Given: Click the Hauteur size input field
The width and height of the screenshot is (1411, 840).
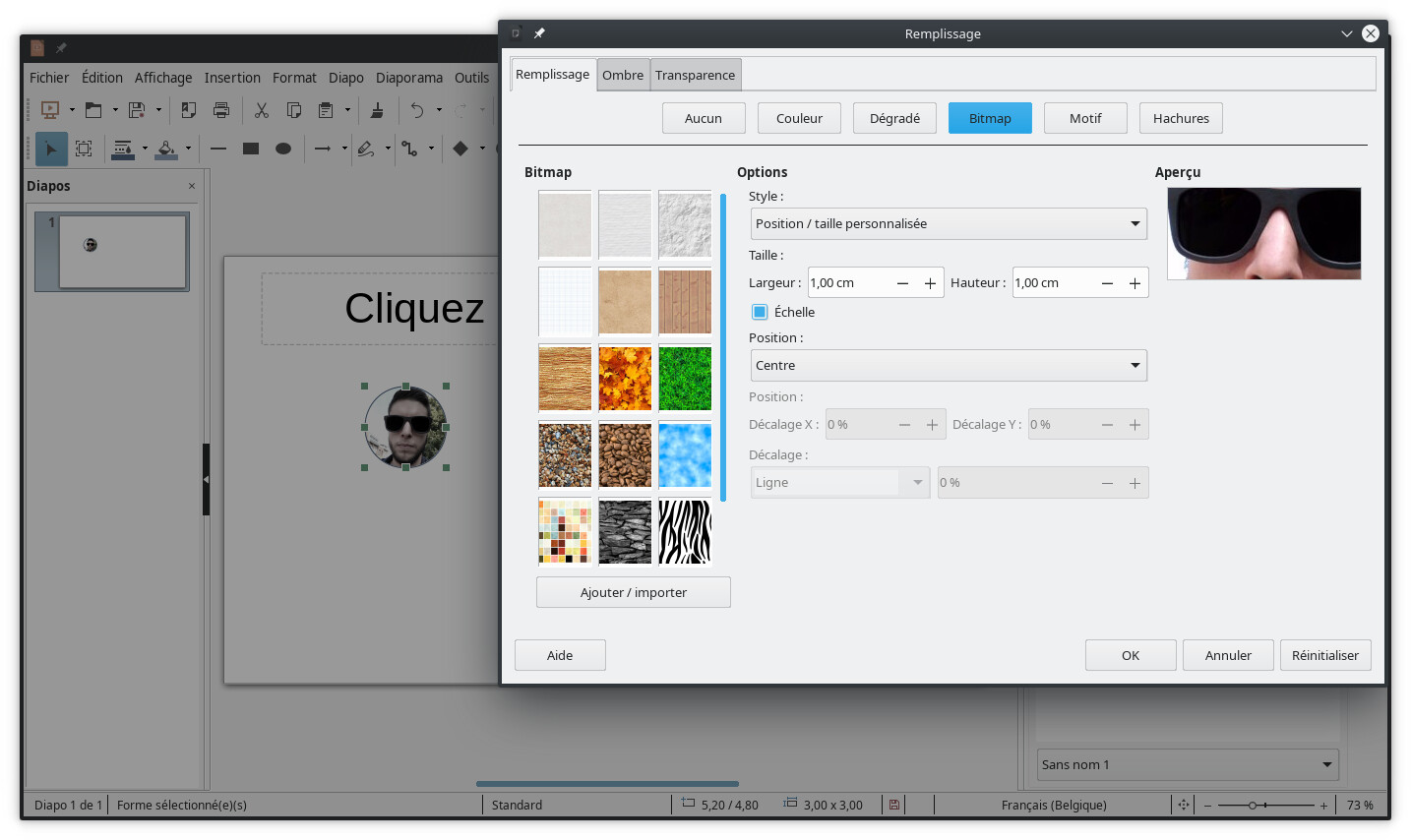Looking at the screenshot, I should [x=1053, y=283].
